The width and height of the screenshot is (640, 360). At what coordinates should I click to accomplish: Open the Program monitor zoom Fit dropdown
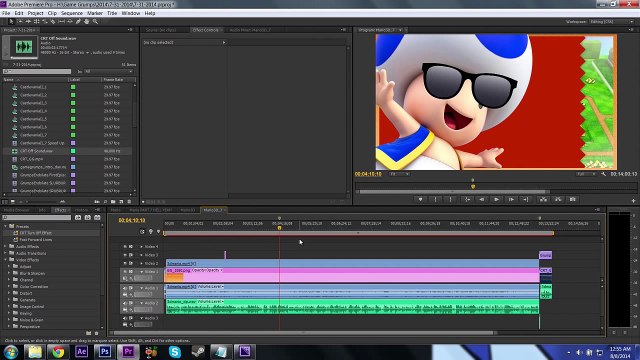399,174
